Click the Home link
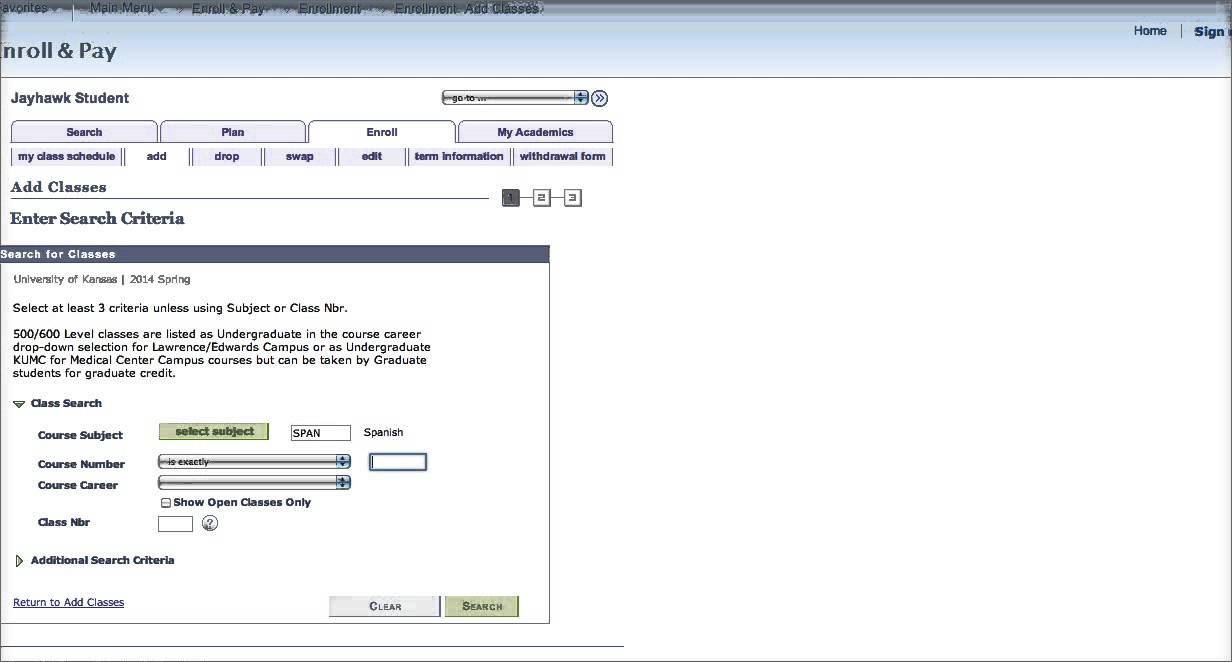1232x662 pixels. (1150, 31)
